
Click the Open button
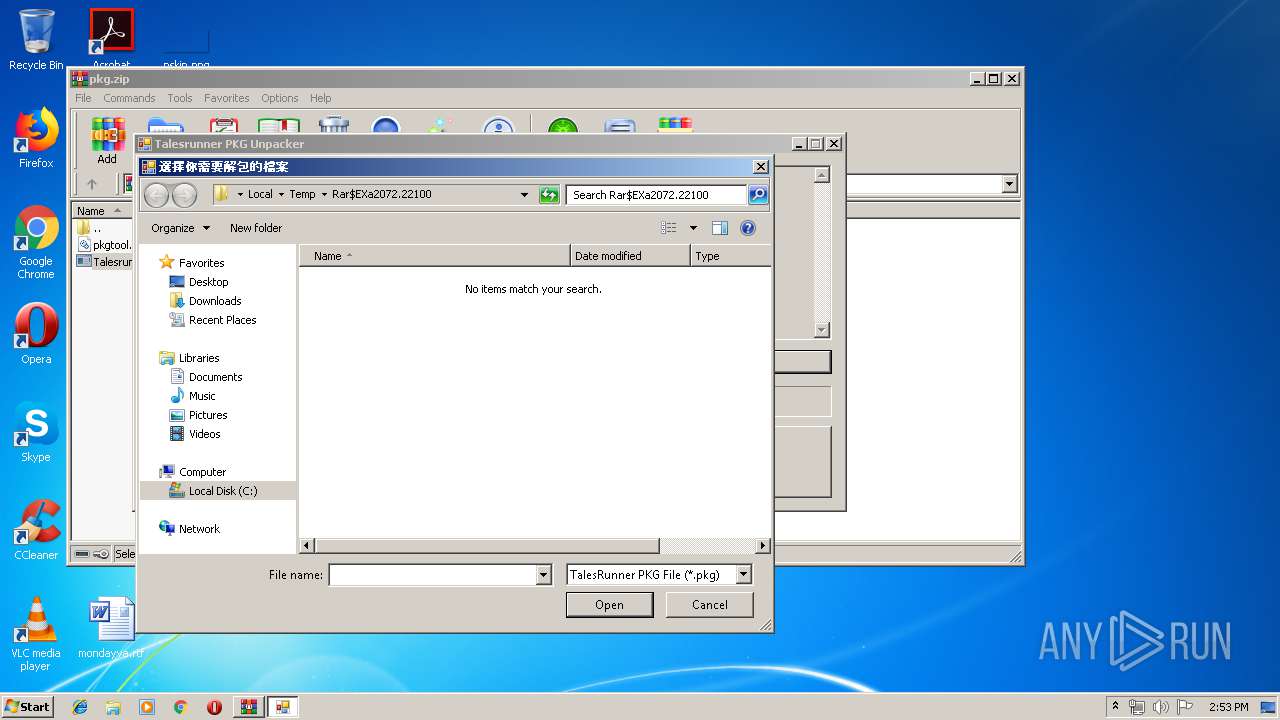point(609,605)
